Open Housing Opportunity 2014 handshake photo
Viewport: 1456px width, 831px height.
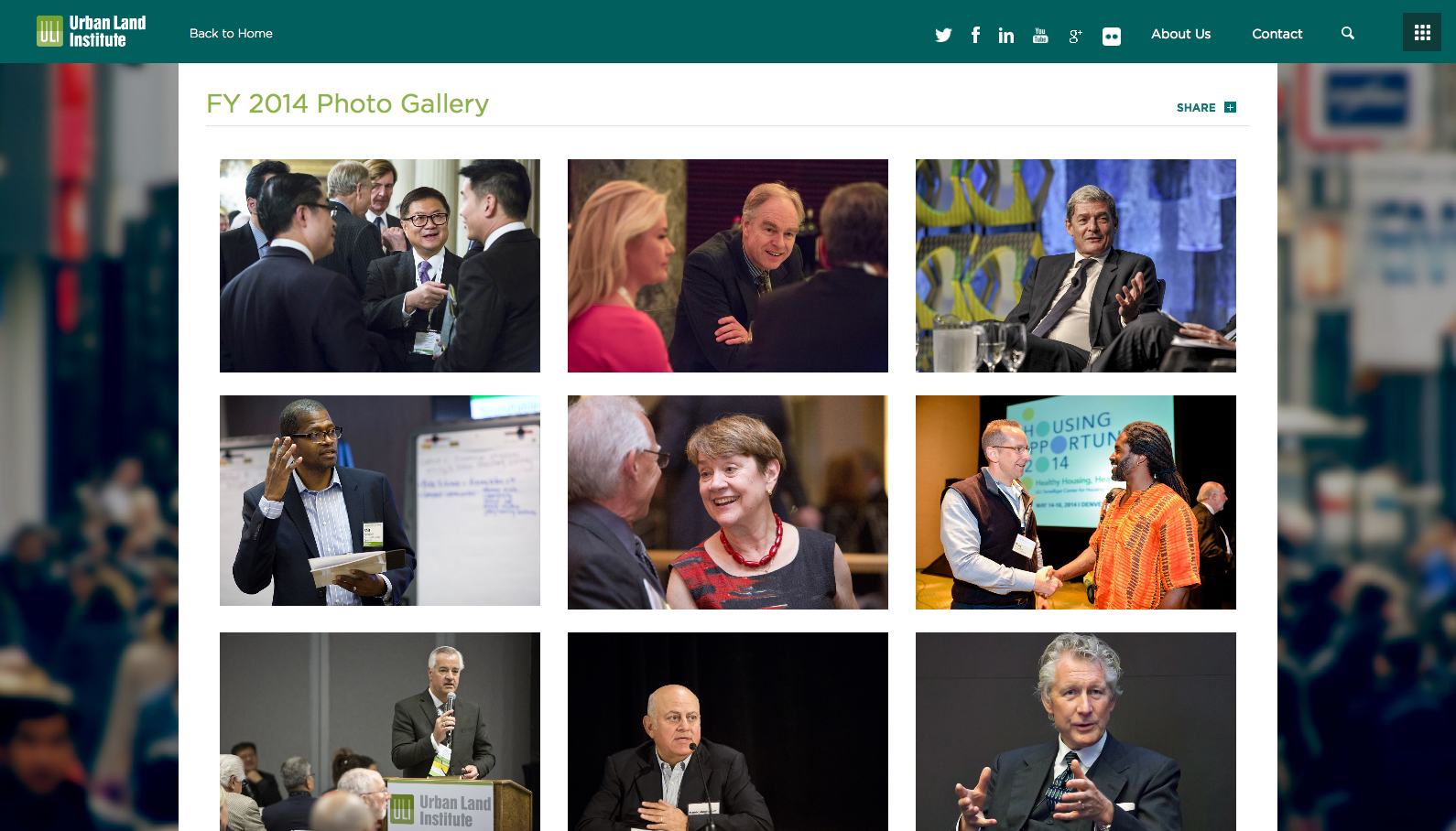(1076, 502)
